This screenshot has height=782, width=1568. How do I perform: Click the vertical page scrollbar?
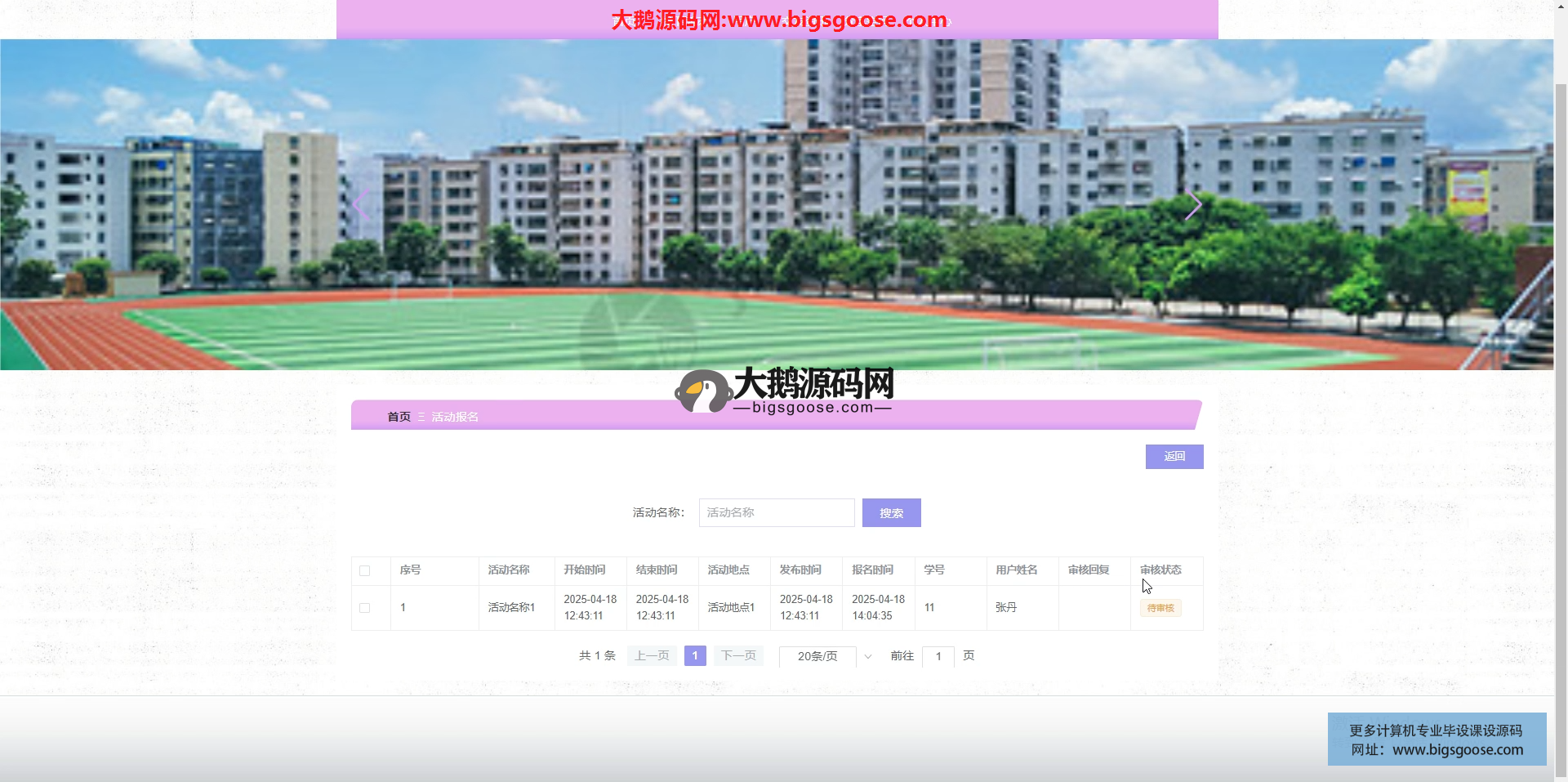1561,409
